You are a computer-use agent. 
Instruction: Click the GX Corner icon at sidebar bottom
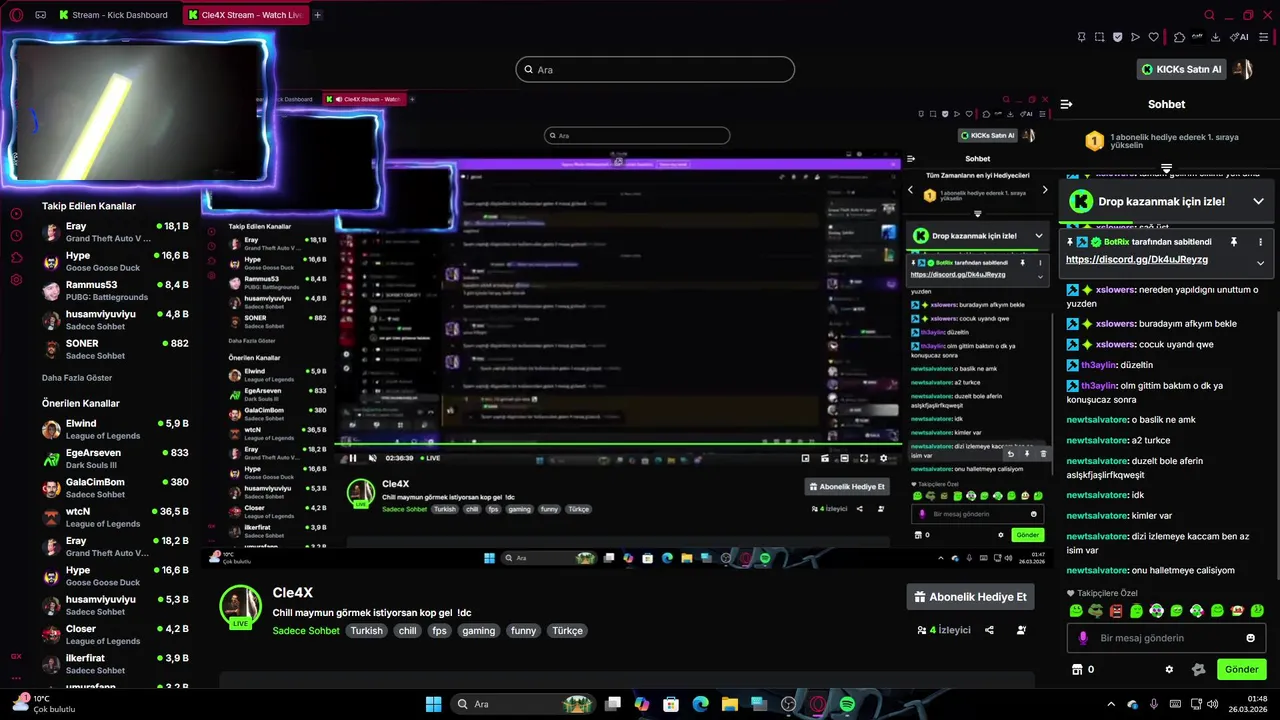pos(16,657)
